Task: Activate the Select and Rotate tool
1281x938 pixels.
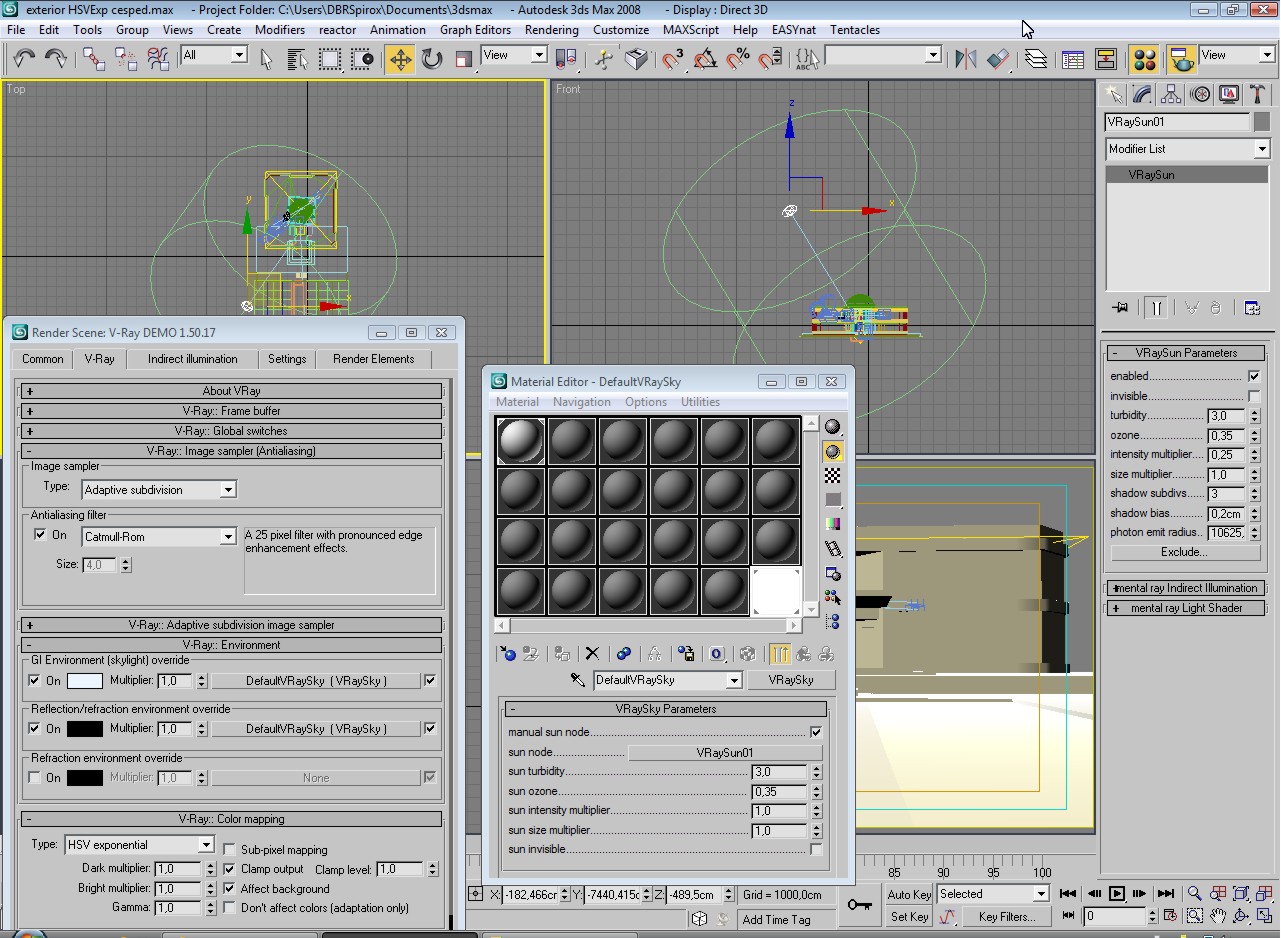Action: point(432,59)
